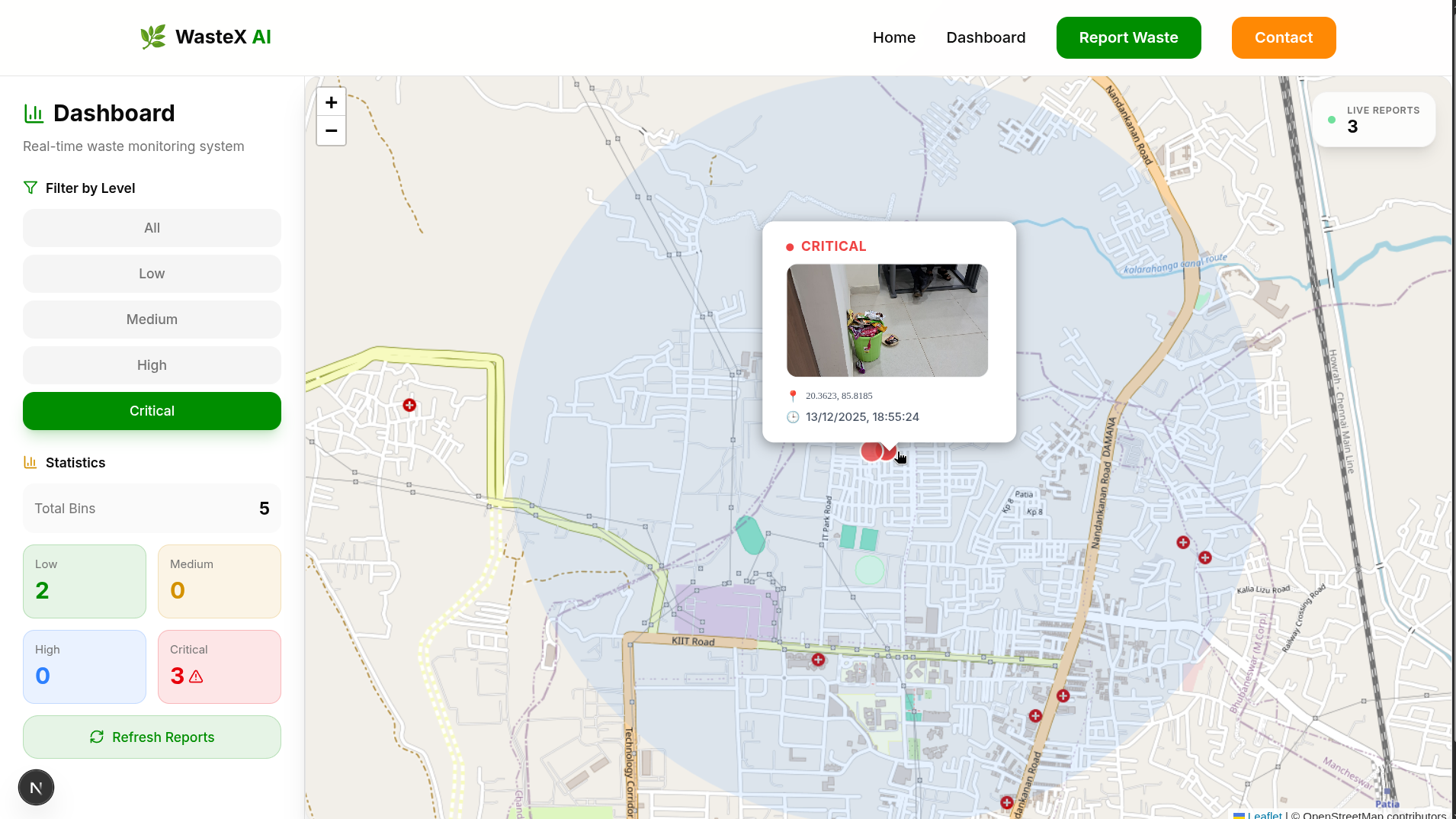The height and width of the screenshot is (819, 1456).
Task: Click the filter funnel icon
Action: pyautogui.click(x=30, y=188)
